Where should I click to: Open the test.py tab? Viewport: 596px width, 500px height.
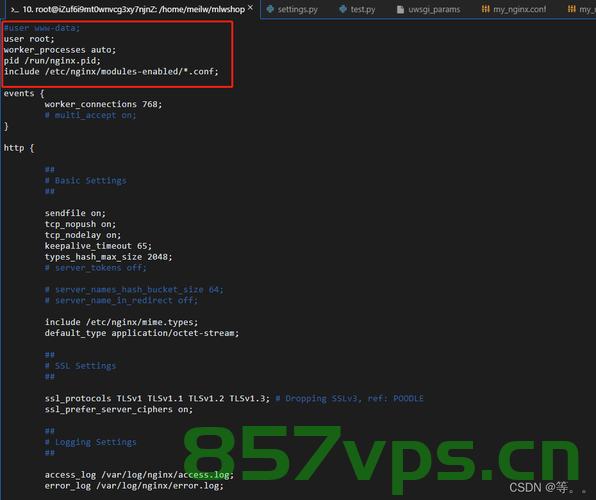(357, 9)
